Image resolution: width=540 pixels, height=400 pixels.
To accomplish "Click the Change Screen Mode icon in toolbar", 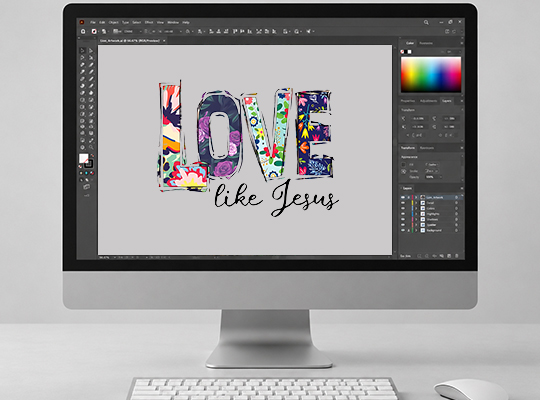I will click(86, 187).
